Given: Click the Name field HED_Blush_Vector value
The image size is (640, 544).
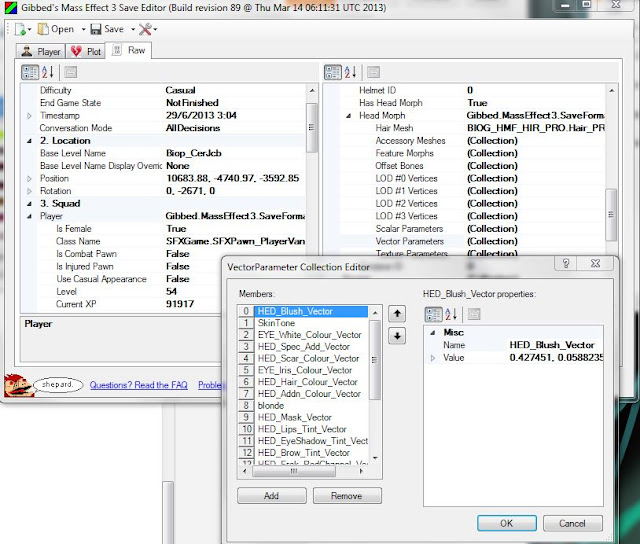Looking at the screenshot, I should tap(551, 345).
